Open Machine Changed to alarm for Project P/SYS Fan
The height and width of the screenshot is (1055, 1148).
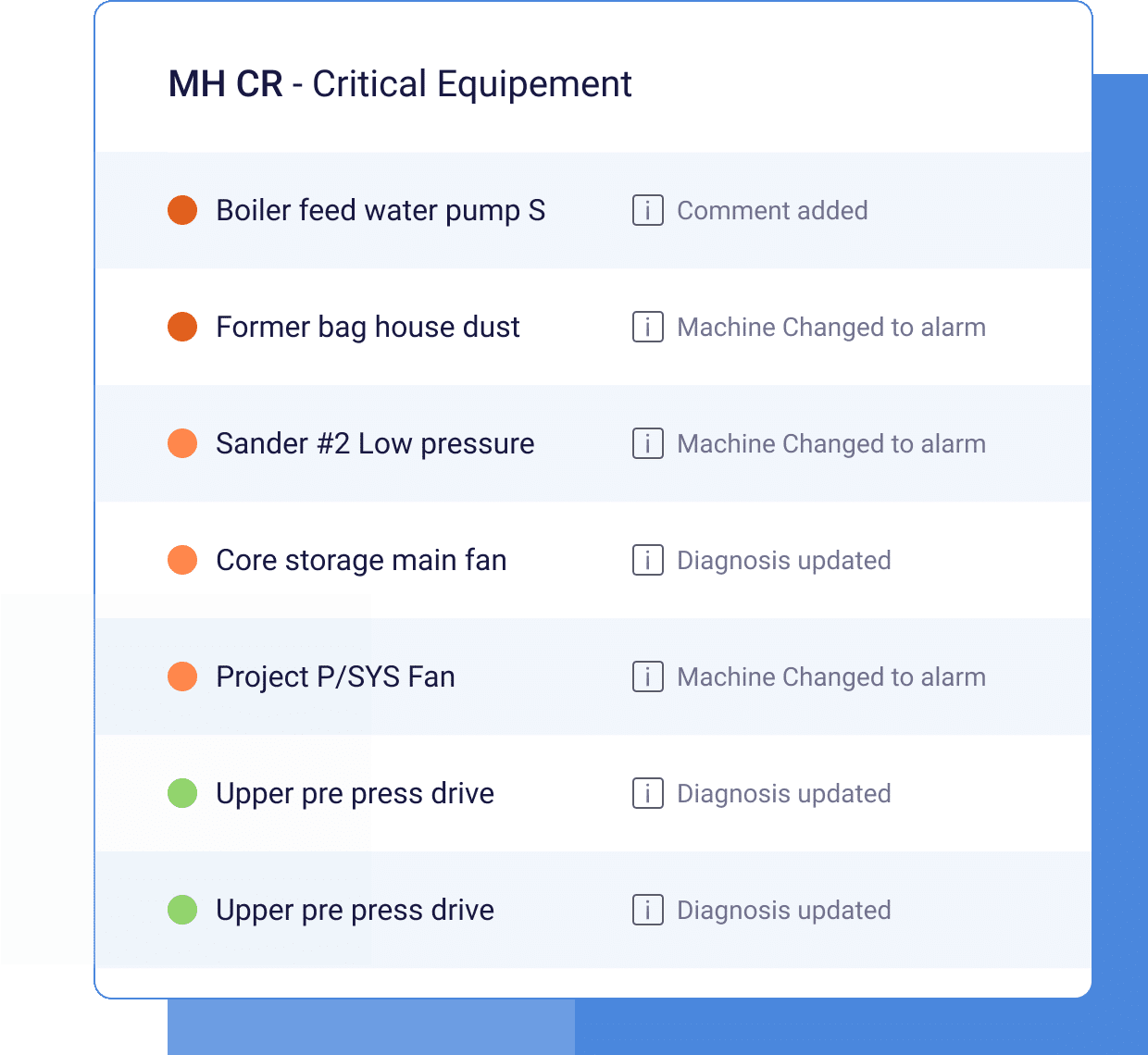tap(830, 677)
